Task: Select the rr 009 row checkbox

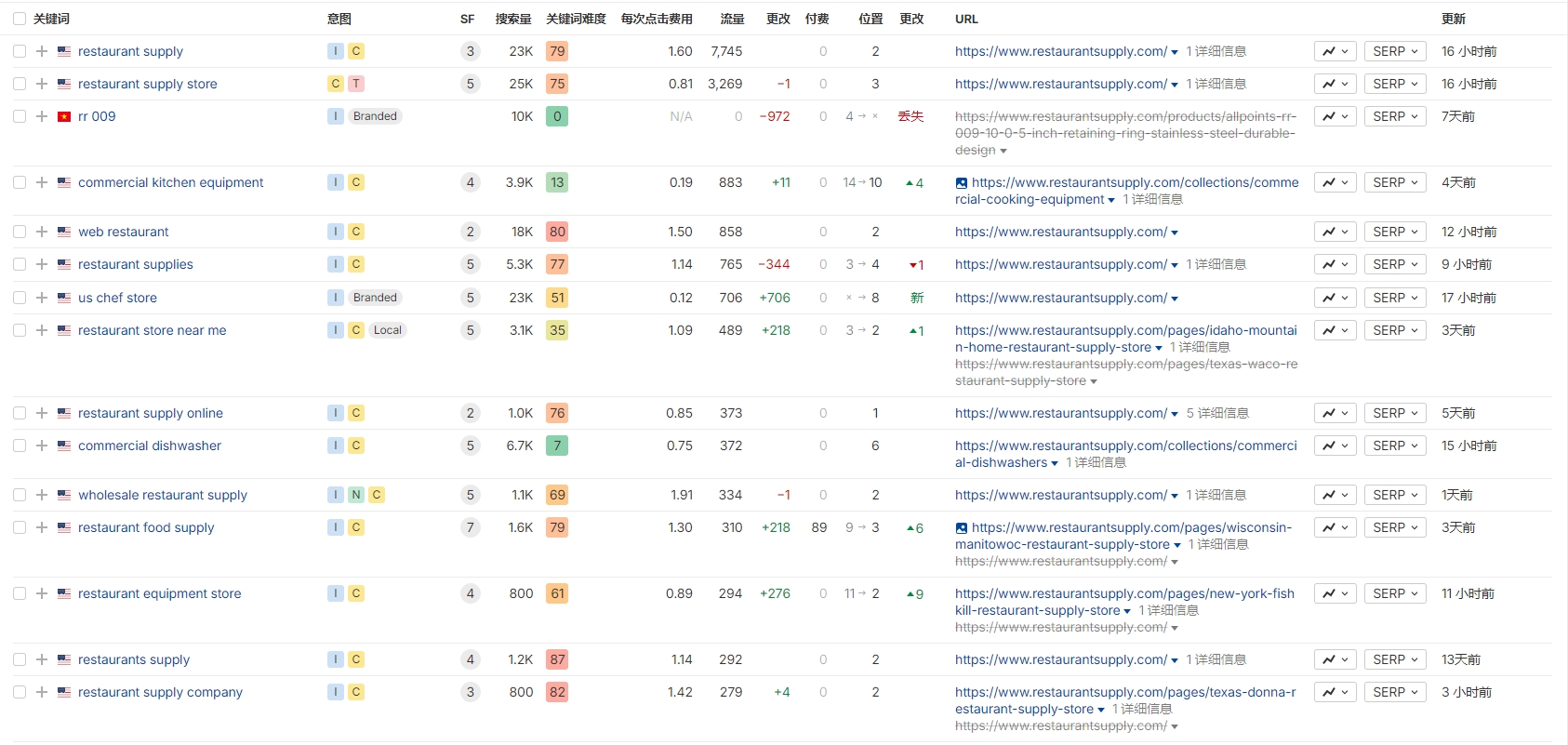Action: (20, 116)
